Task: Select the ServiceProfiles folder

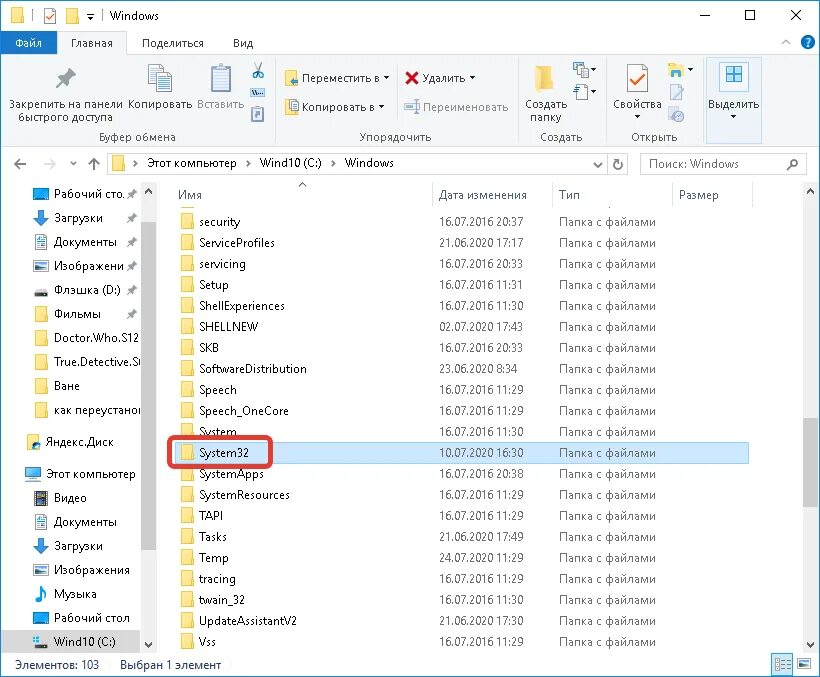Action: click(x=460, y=243)
